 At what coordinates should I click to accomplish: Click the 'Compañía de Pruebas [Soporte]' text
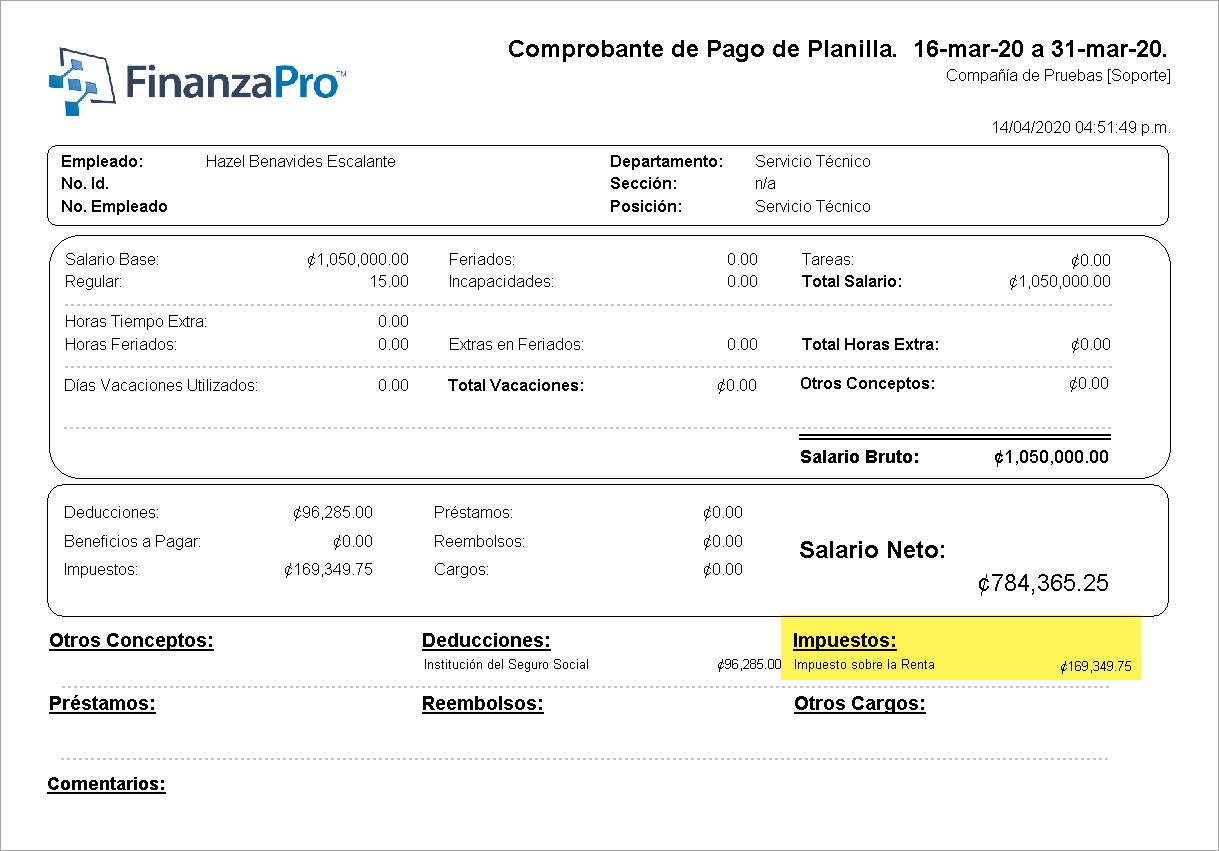1058,76
